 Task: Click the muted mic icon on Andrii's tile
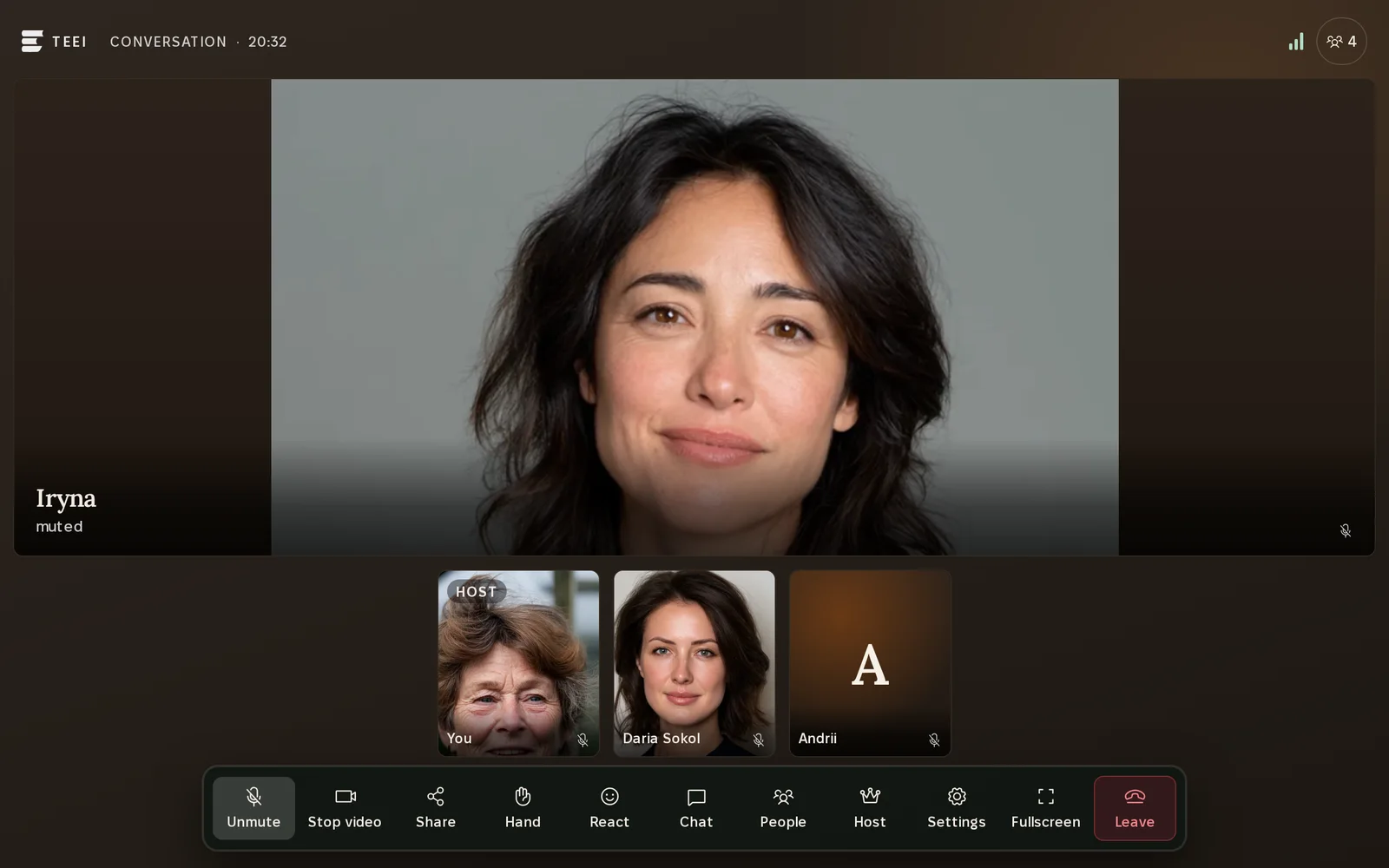pyautogui.click(x=934, y=740)
